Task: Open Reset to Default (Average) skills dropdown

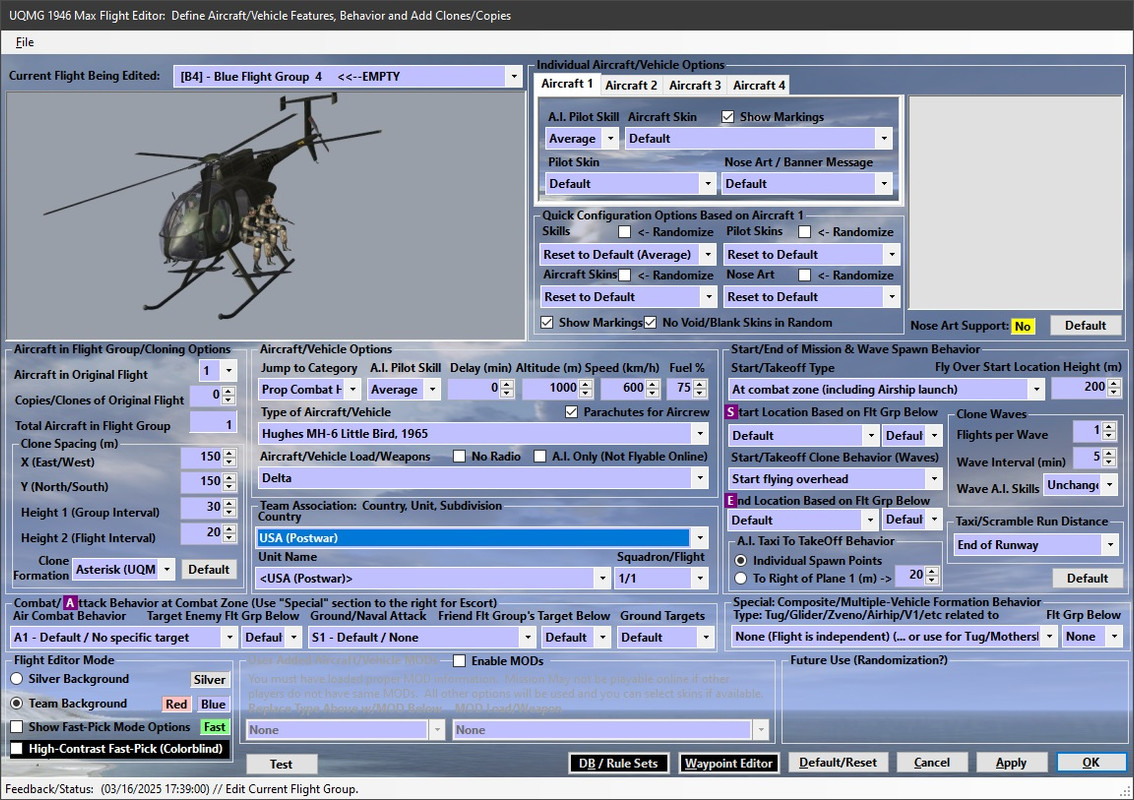Action: pos(708,255)
